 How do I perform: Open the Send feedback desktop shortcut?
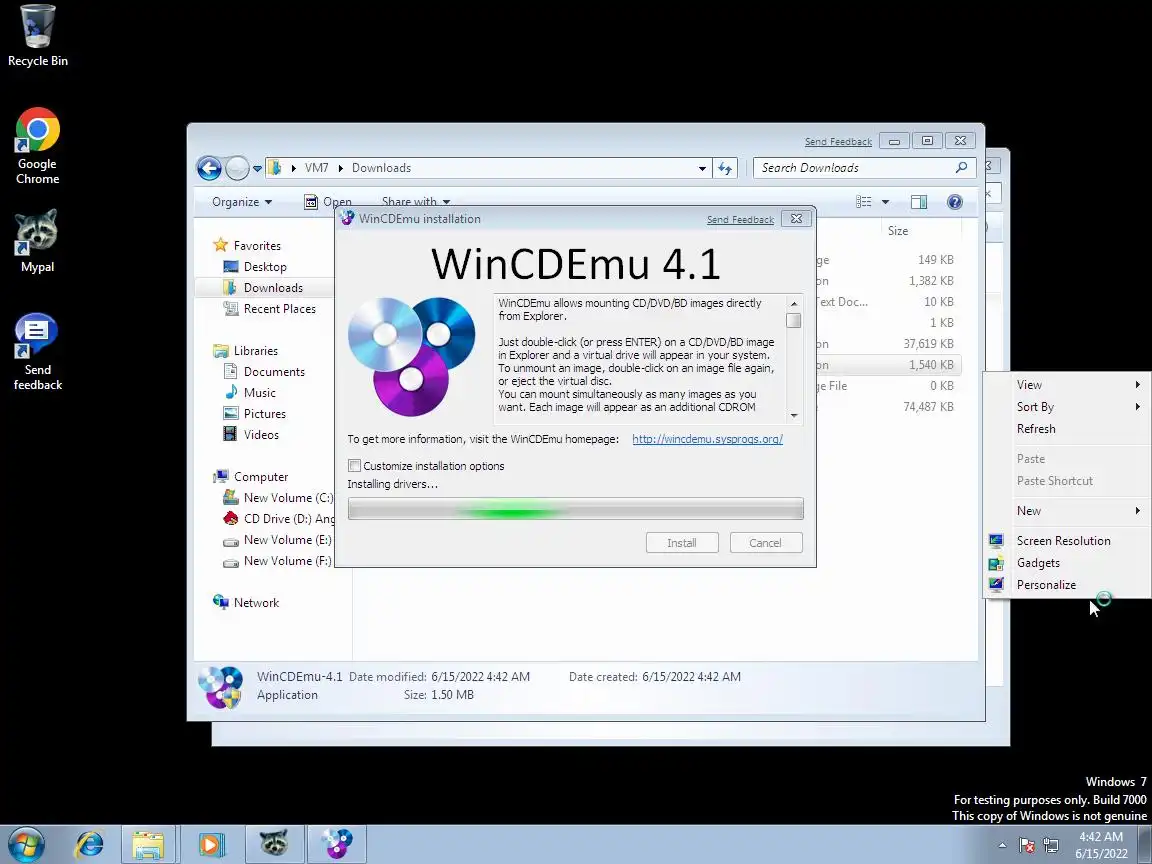click(x=37, y=351)
